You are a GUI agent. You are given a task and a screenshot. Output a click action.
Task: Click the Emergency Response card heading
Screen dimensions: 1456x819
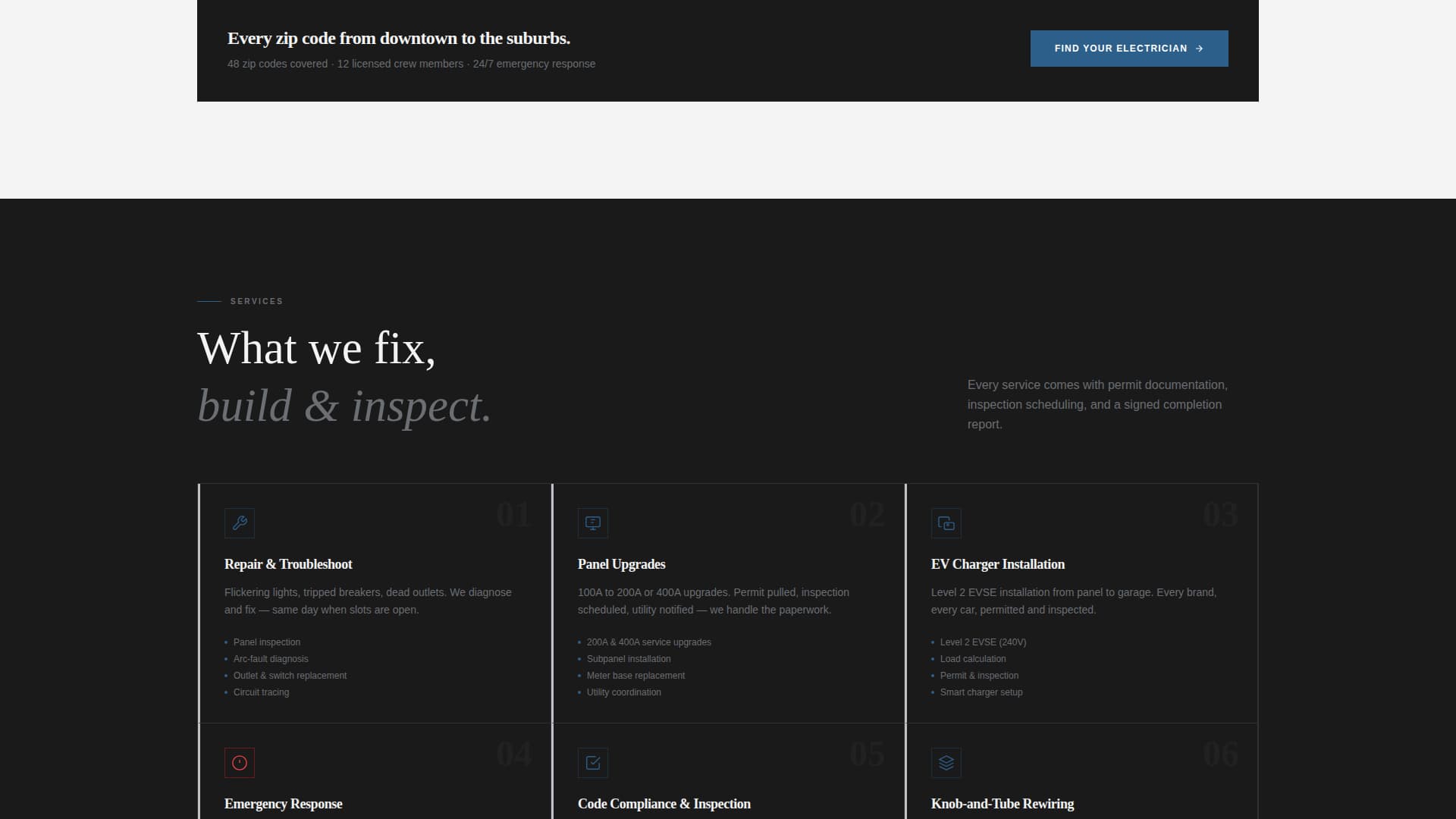[x=283, y=804]
